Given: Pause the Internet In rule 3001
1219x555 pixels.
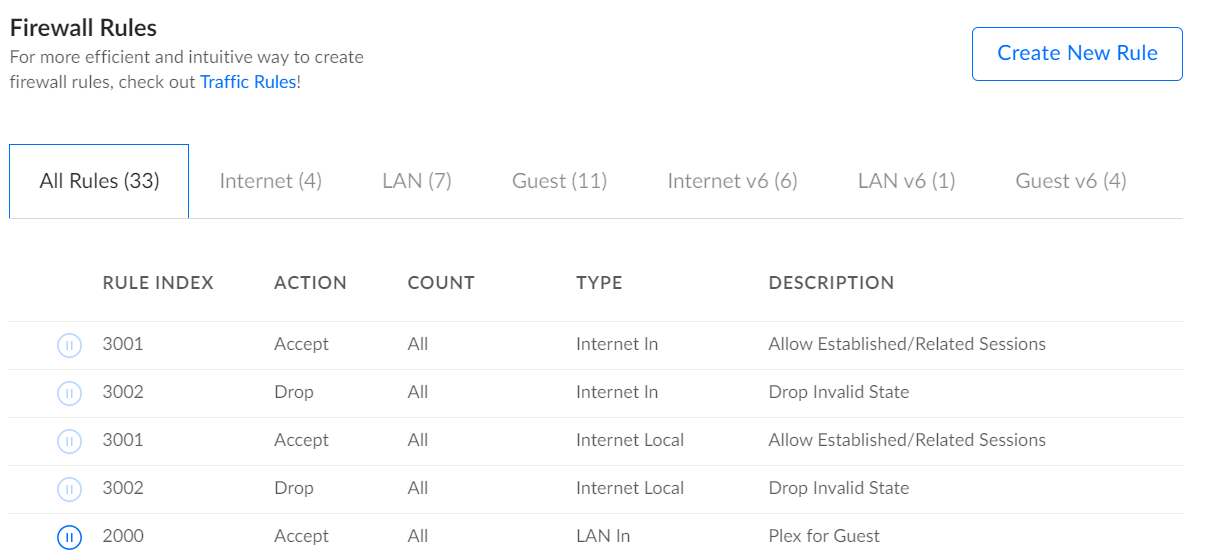Looking at the screenshot, I should (x=69, y=345).
